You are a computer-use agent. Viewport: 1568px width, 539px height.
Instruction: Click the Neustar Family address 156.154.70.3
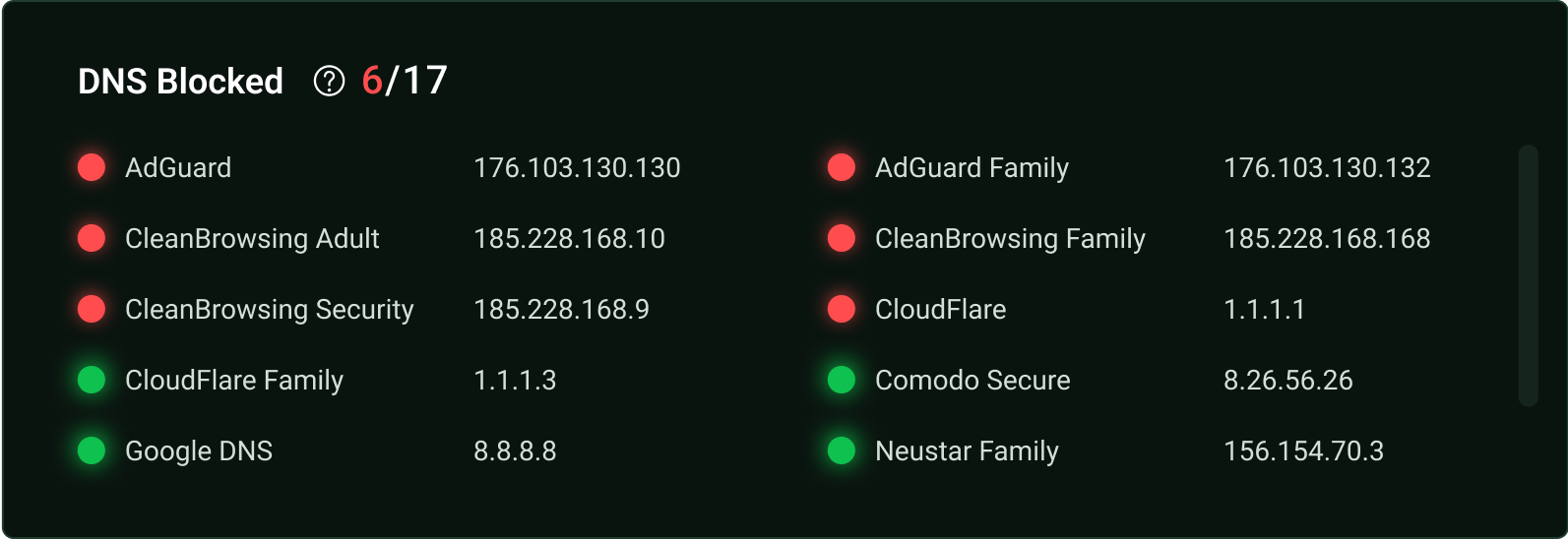1303,451
